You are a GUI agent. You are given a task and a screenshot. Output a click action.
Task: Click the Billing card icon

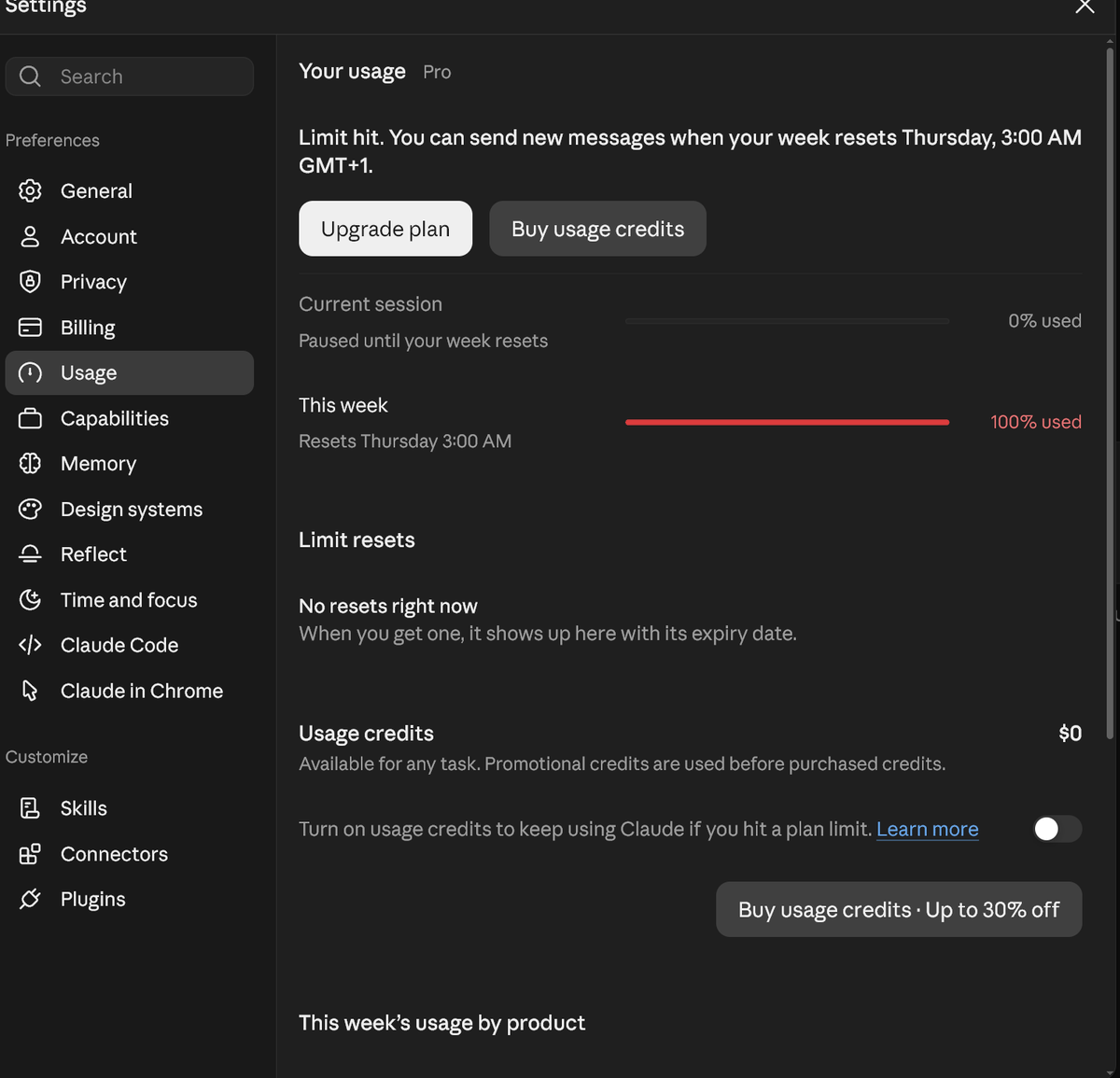point(30,328)
